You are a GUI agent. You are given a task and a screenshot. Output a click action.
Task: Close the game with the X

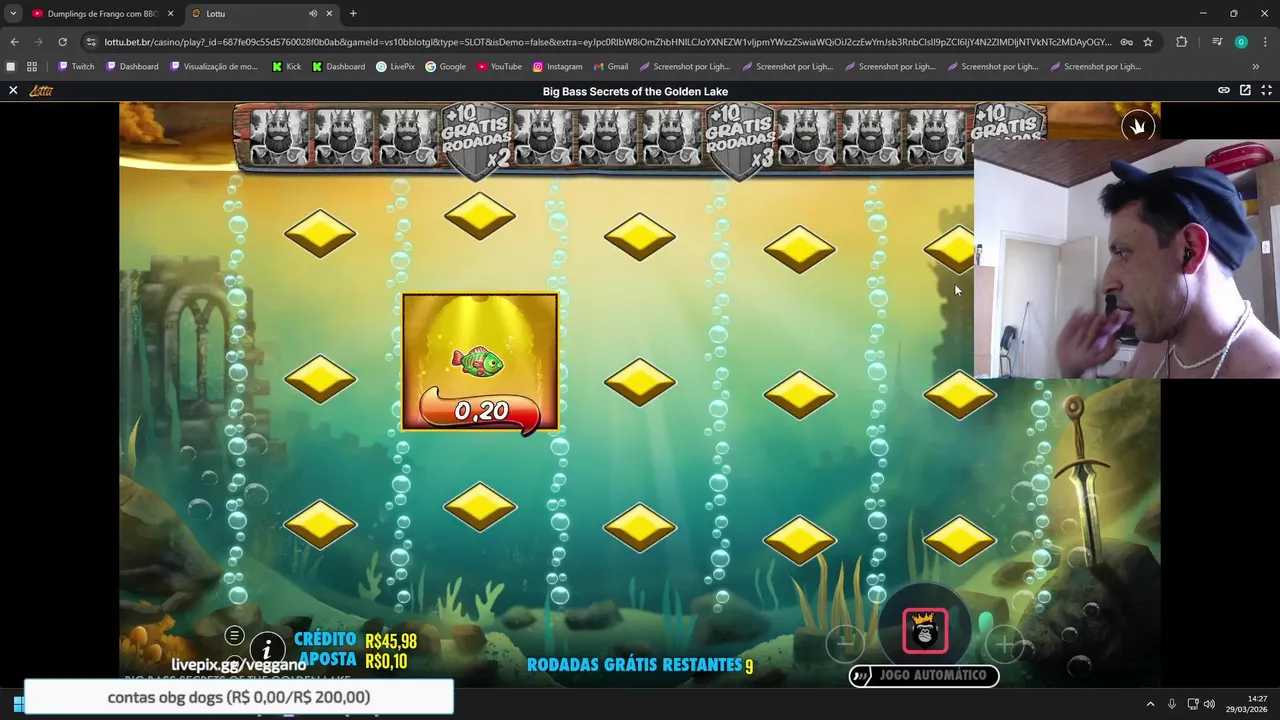pos(13,90)
